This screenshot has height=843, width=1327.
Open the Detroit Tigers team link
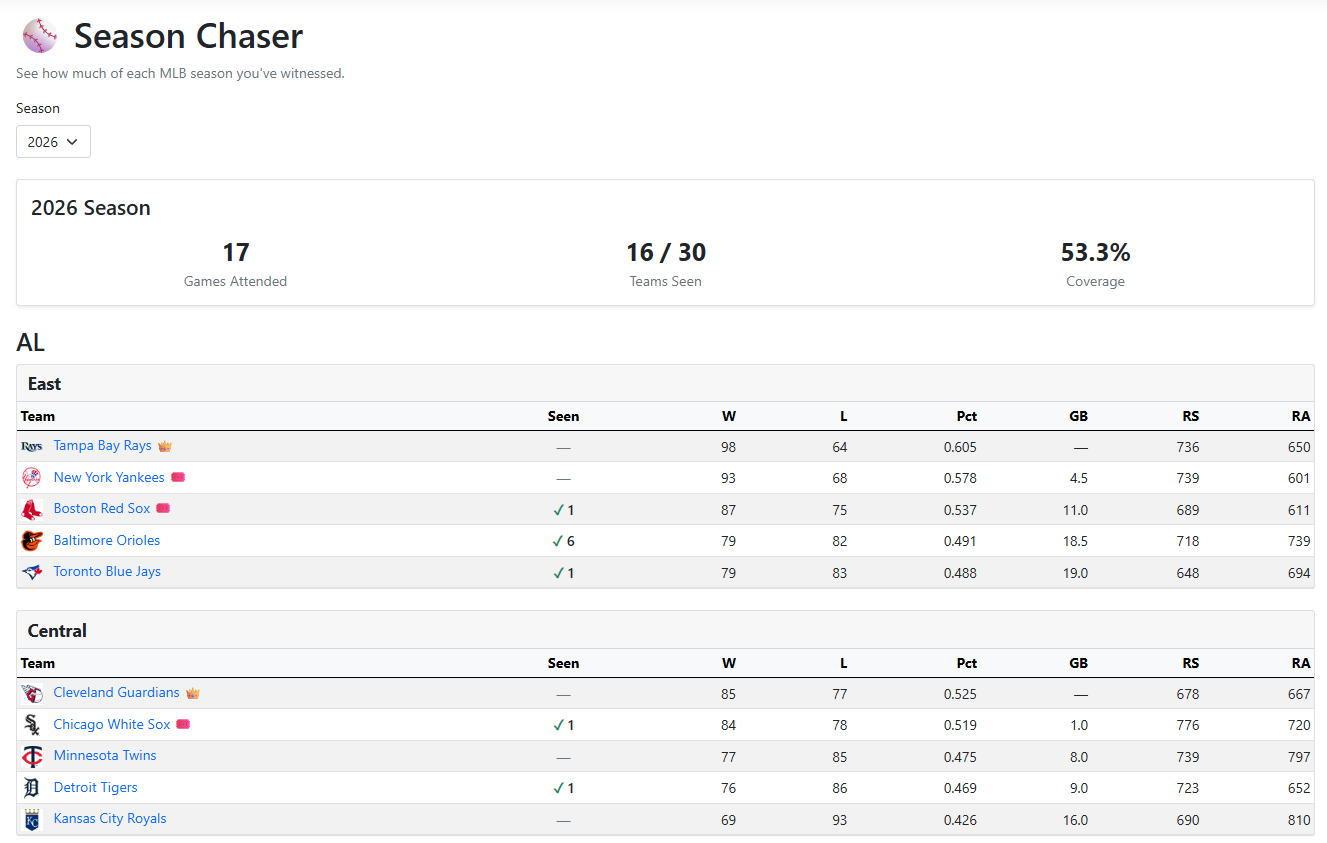pyautogui.click(x=96, y=787)
